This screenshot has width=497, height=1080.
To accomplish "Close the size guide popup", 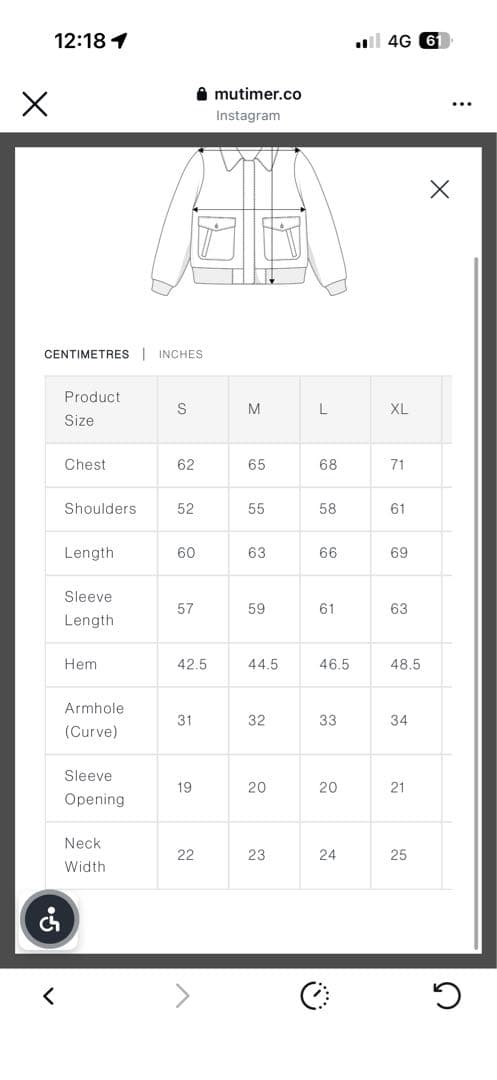I will pos(439,189).
